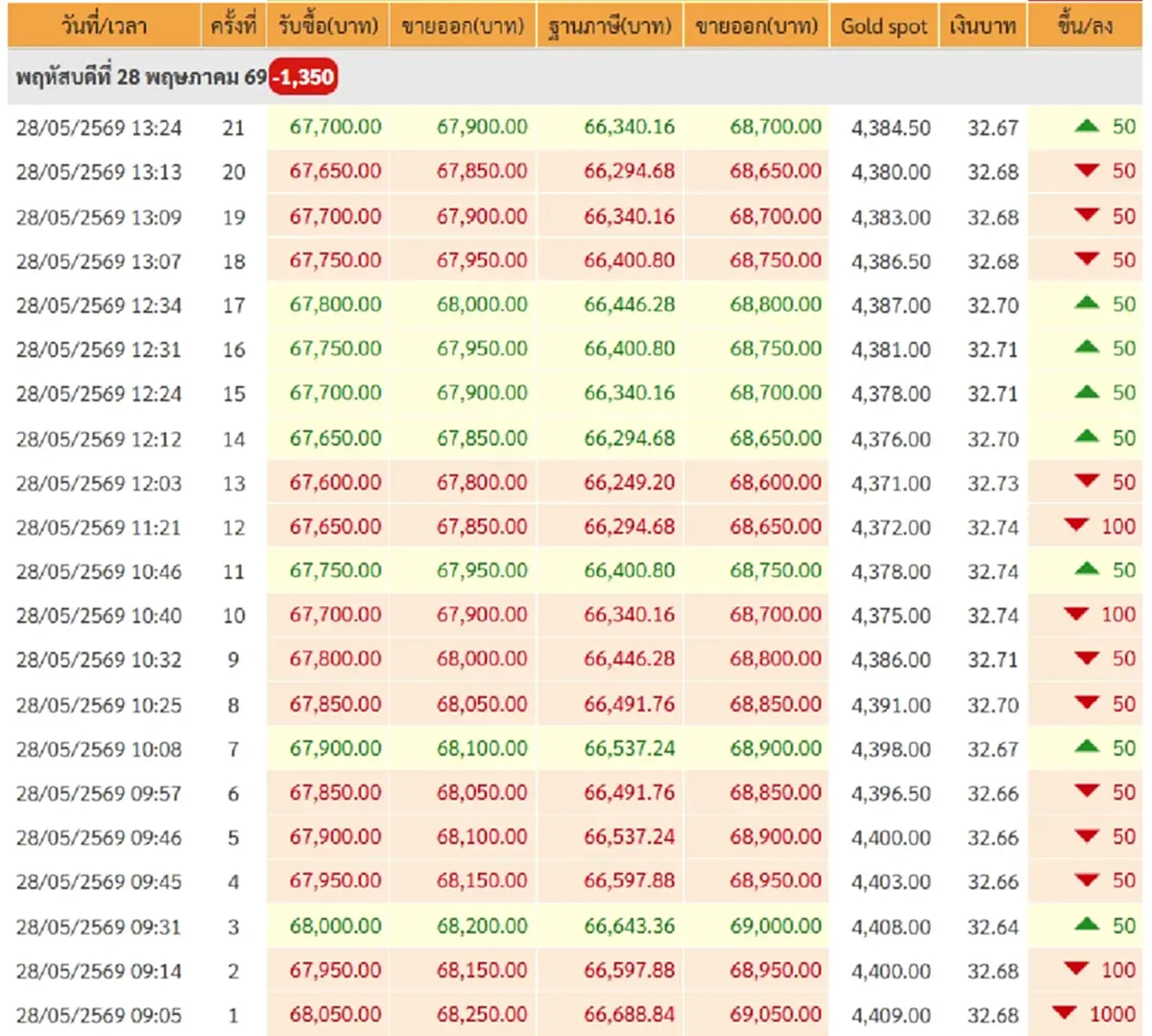Select the ครั้งที่ column header
This screenshot has height=1036, width=1152.
233,25
